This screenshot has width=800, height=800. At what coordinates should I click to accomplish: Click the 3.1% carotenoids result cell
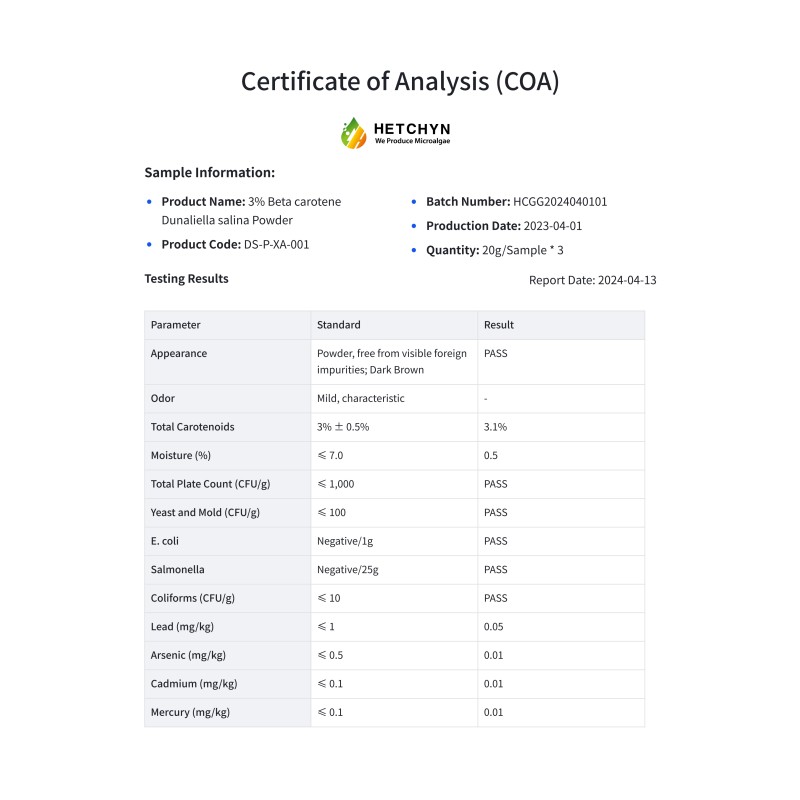pos(495,427)
